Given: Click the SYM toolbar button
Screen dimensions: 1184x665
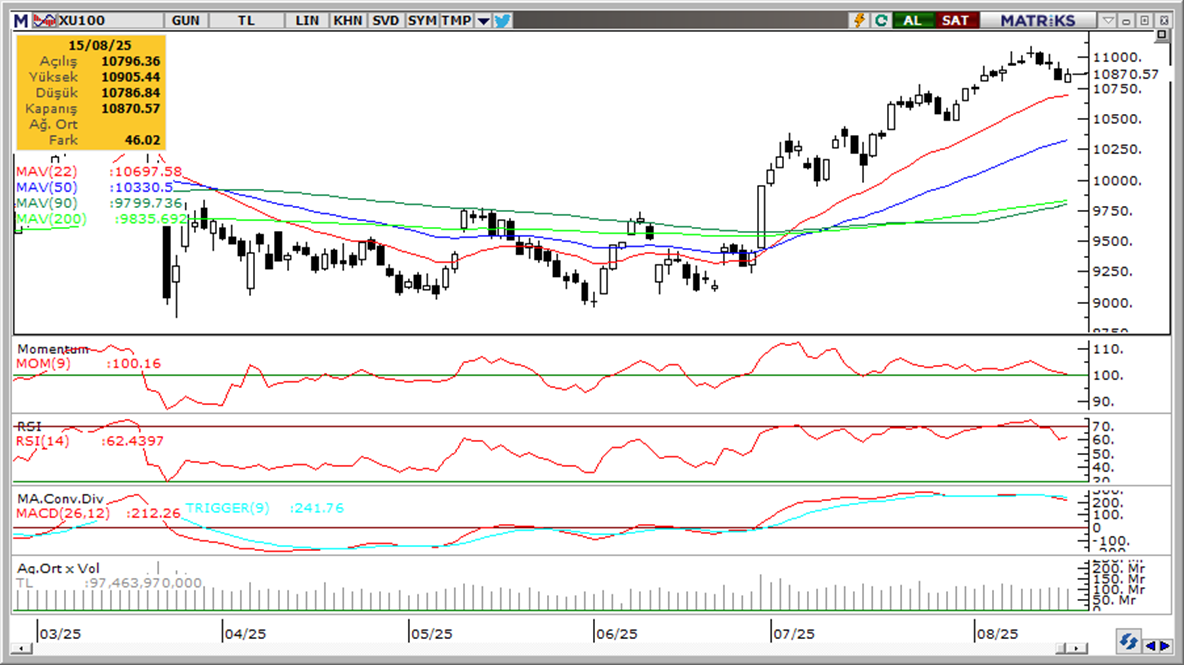Looking at the screenshot, I should (421, 20).
